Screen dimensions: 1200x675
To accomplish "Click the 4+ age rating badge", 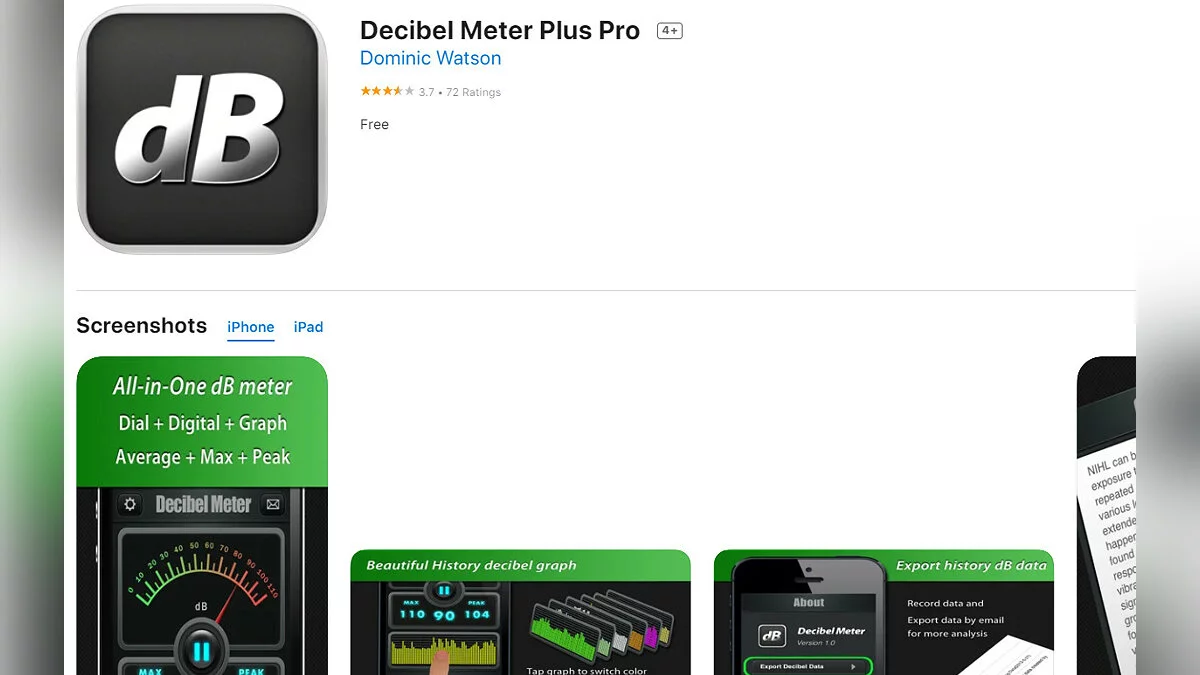I will (669, 31).
